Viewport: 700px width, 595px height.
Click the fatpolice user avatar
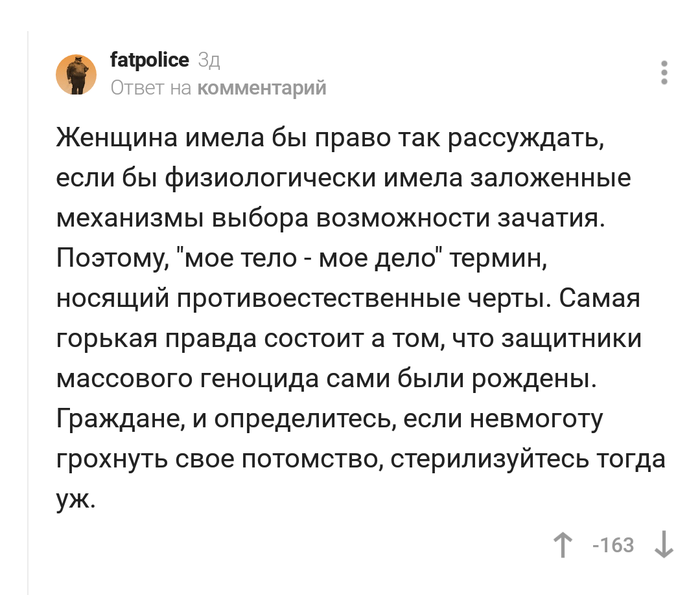coord(75,74)
